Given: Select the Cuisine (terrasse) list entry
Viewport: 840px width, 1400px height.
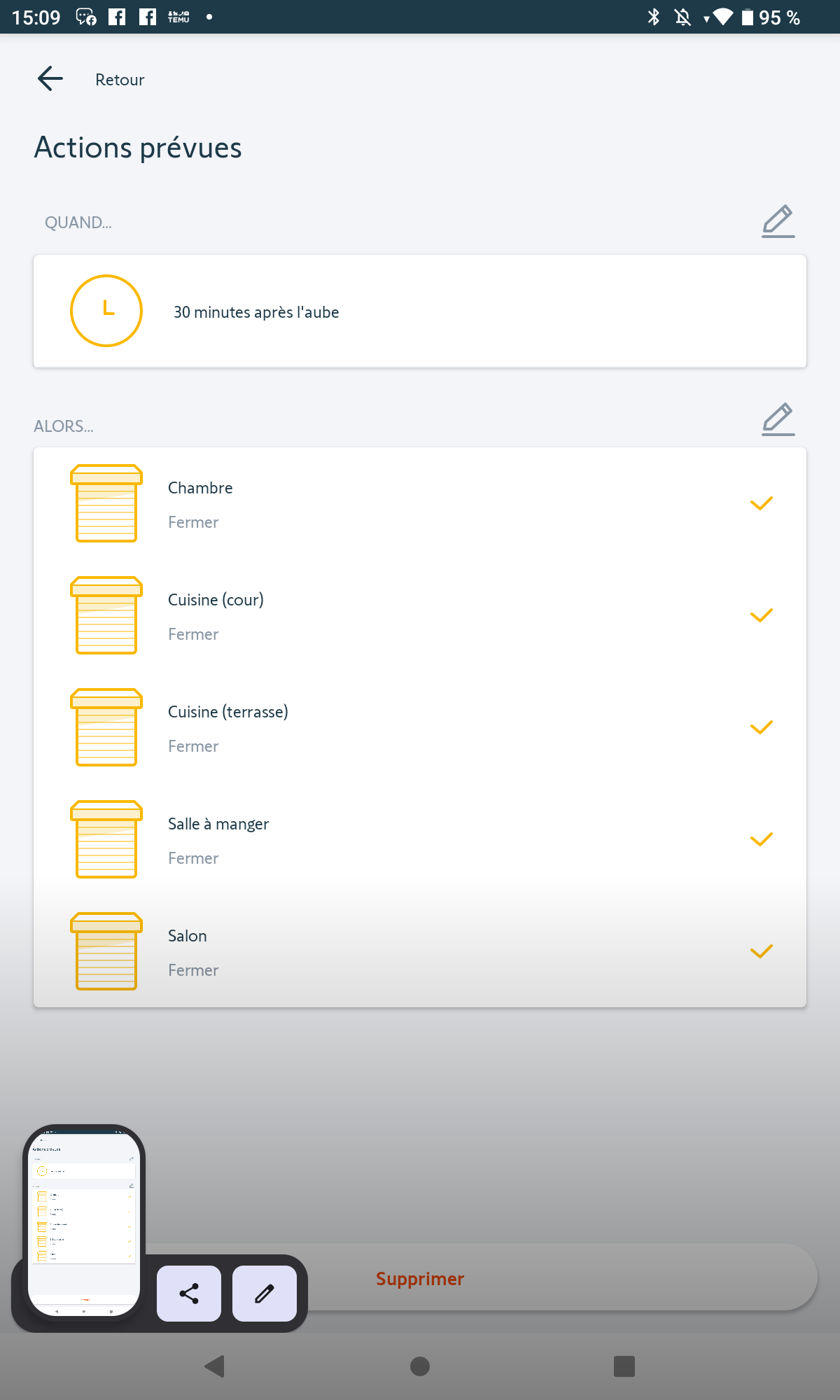Looking at the screenshot, I should pos(420,728).
